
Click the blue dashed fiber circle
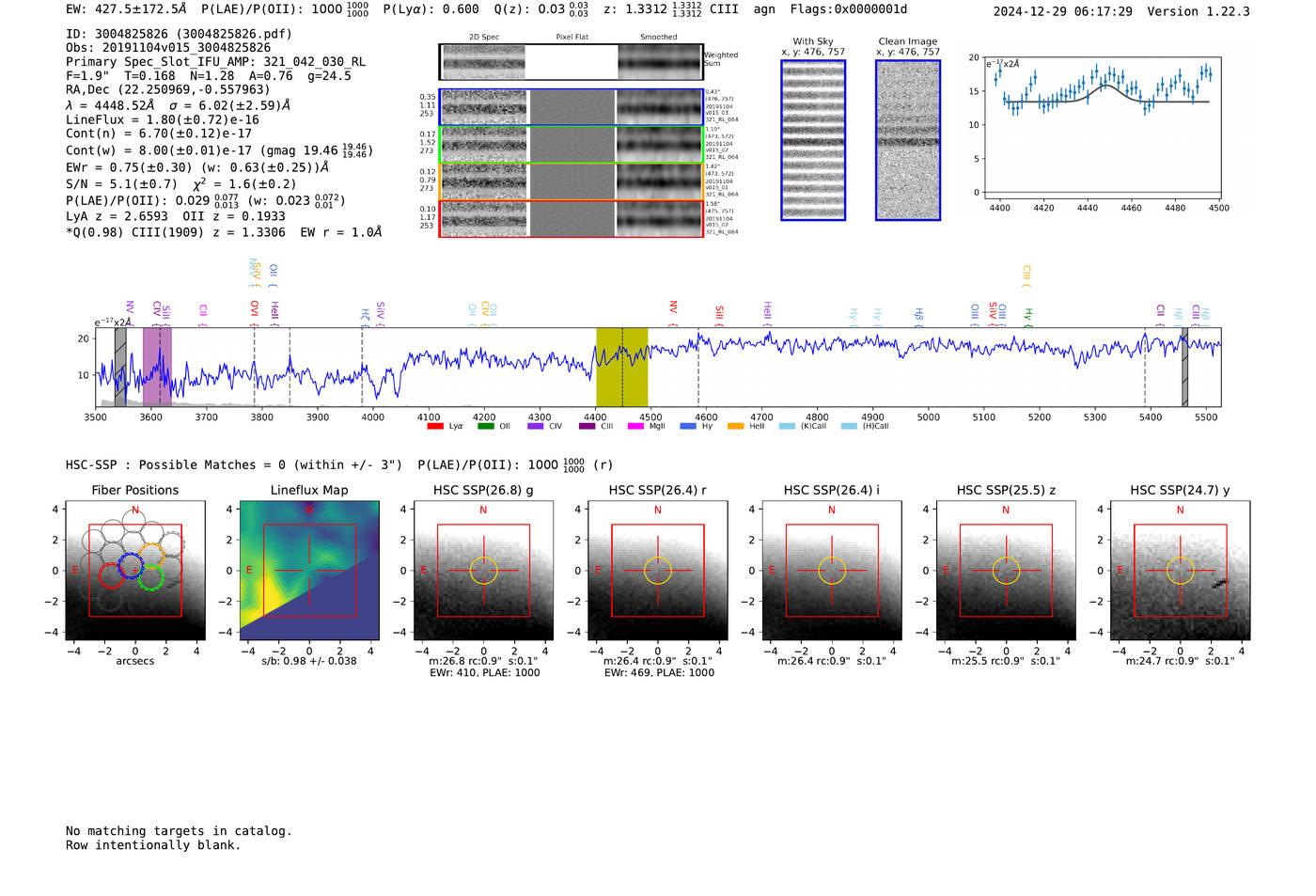(131, 566)
